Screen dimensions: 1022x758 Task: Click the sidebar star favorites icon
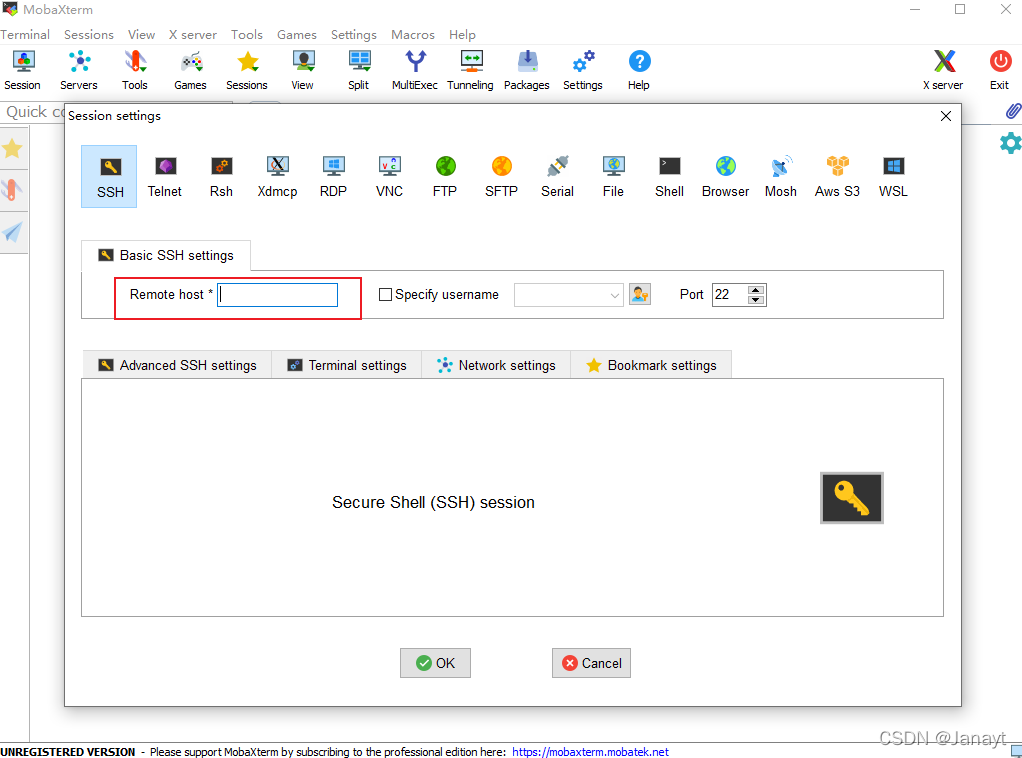click(12, 149)
